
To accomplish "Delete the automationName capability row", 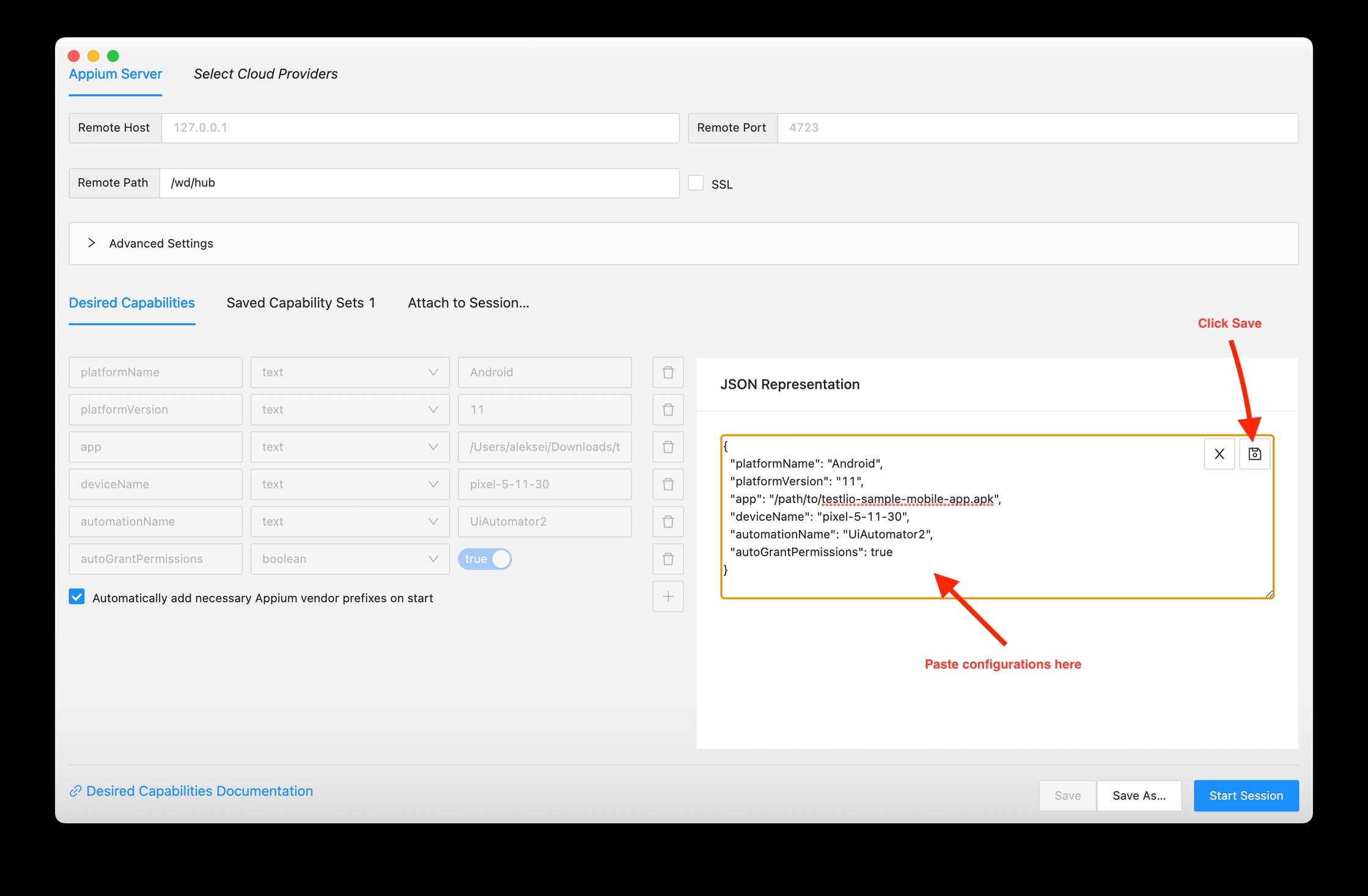I will tap(667, 521).
